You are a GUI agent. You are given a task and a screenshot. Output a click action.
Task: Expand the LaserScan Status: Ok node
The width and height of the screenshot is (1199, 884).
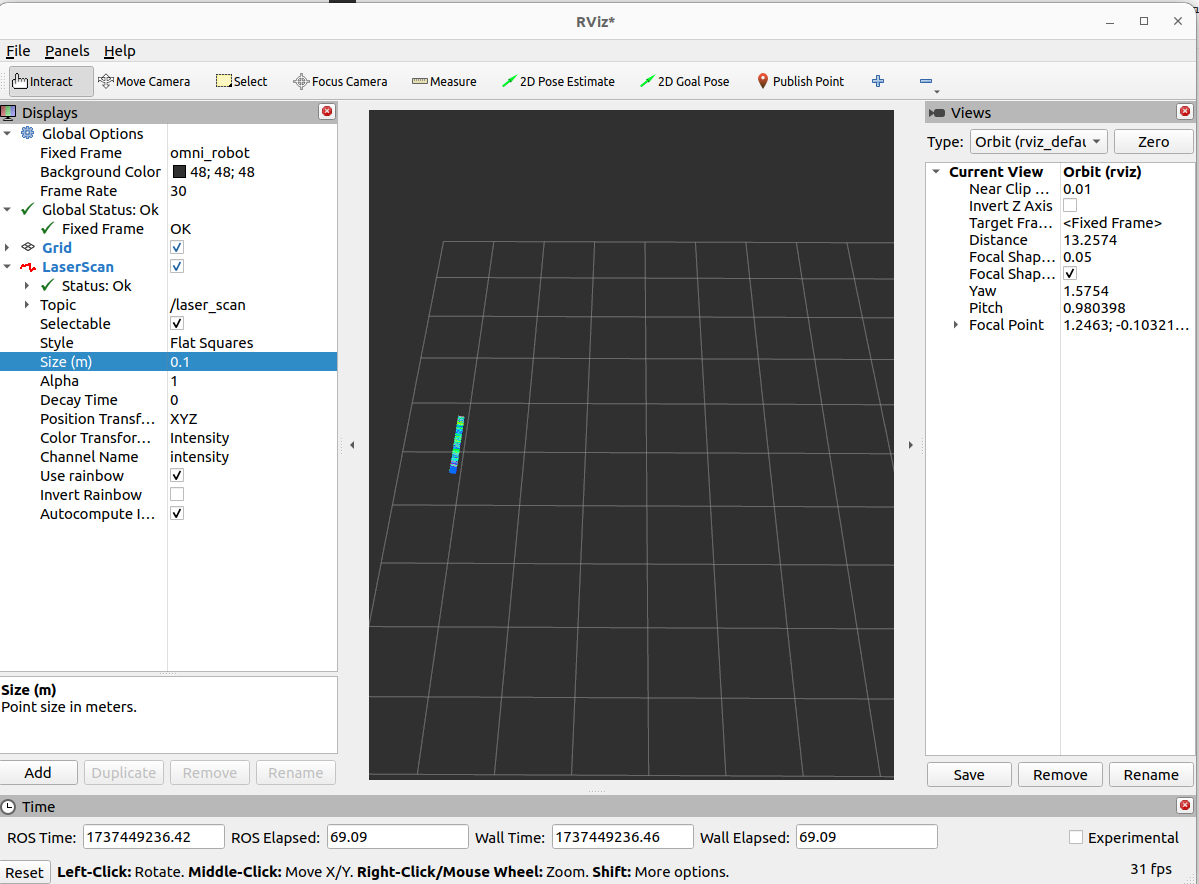(x=27, y=285)
